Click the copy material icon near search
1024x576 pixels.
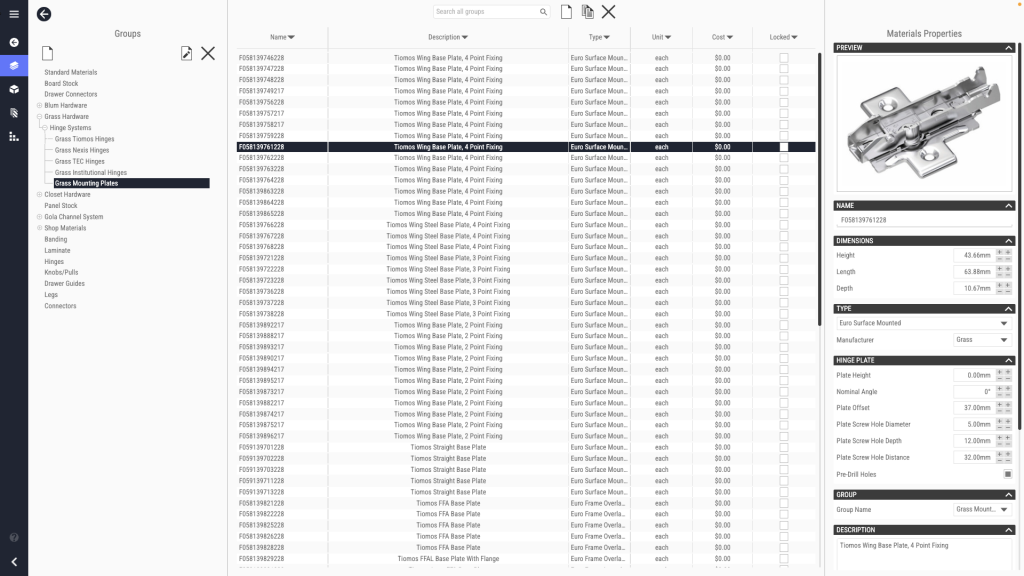coord(588,12)
